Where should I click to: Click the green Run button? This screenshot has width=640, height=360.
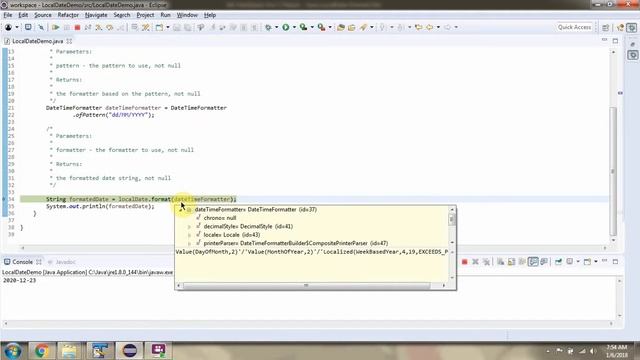click(286, 27)
